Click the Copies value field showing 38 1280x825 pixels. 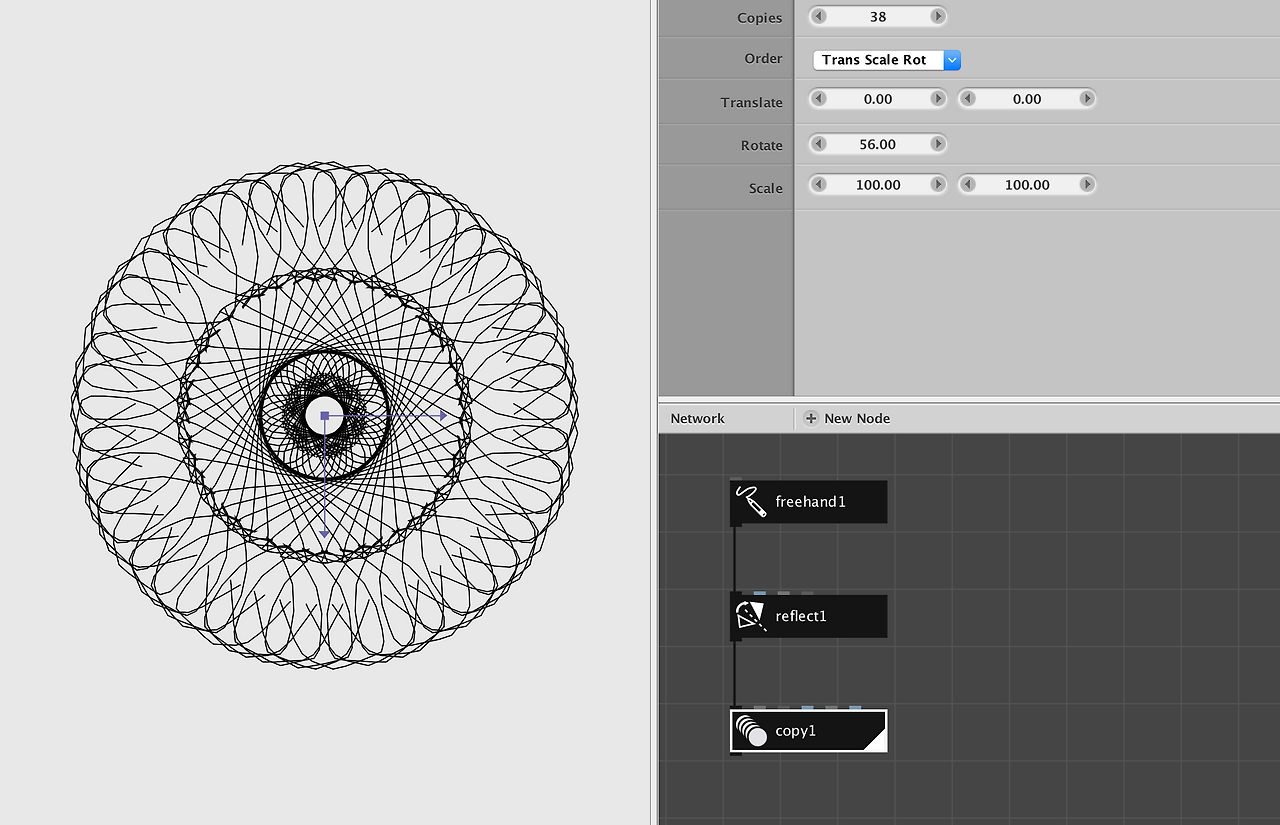[878, 16]
